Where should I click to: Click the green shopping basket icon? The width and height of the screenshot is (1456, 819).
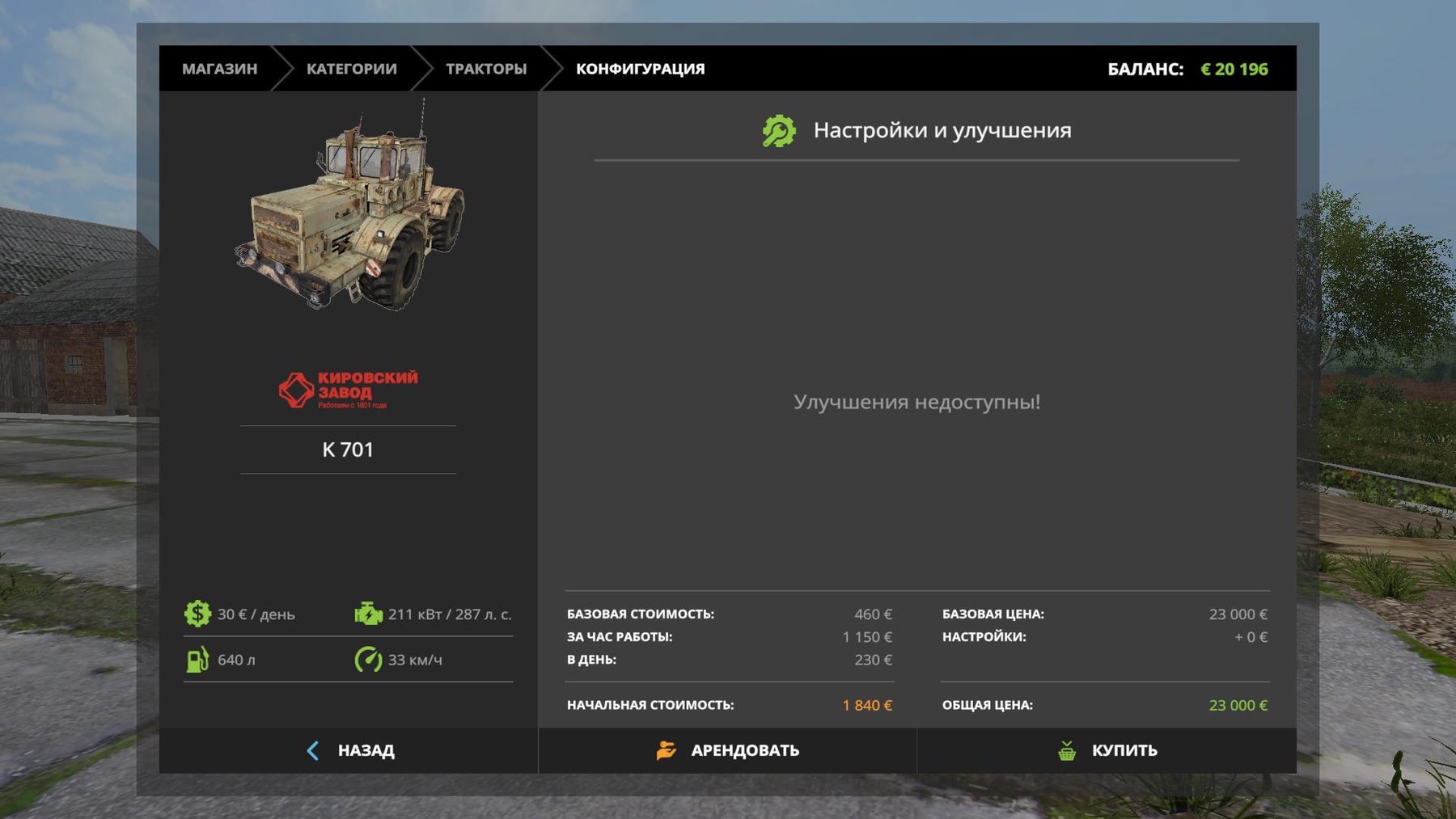(x=1067, y=750)
